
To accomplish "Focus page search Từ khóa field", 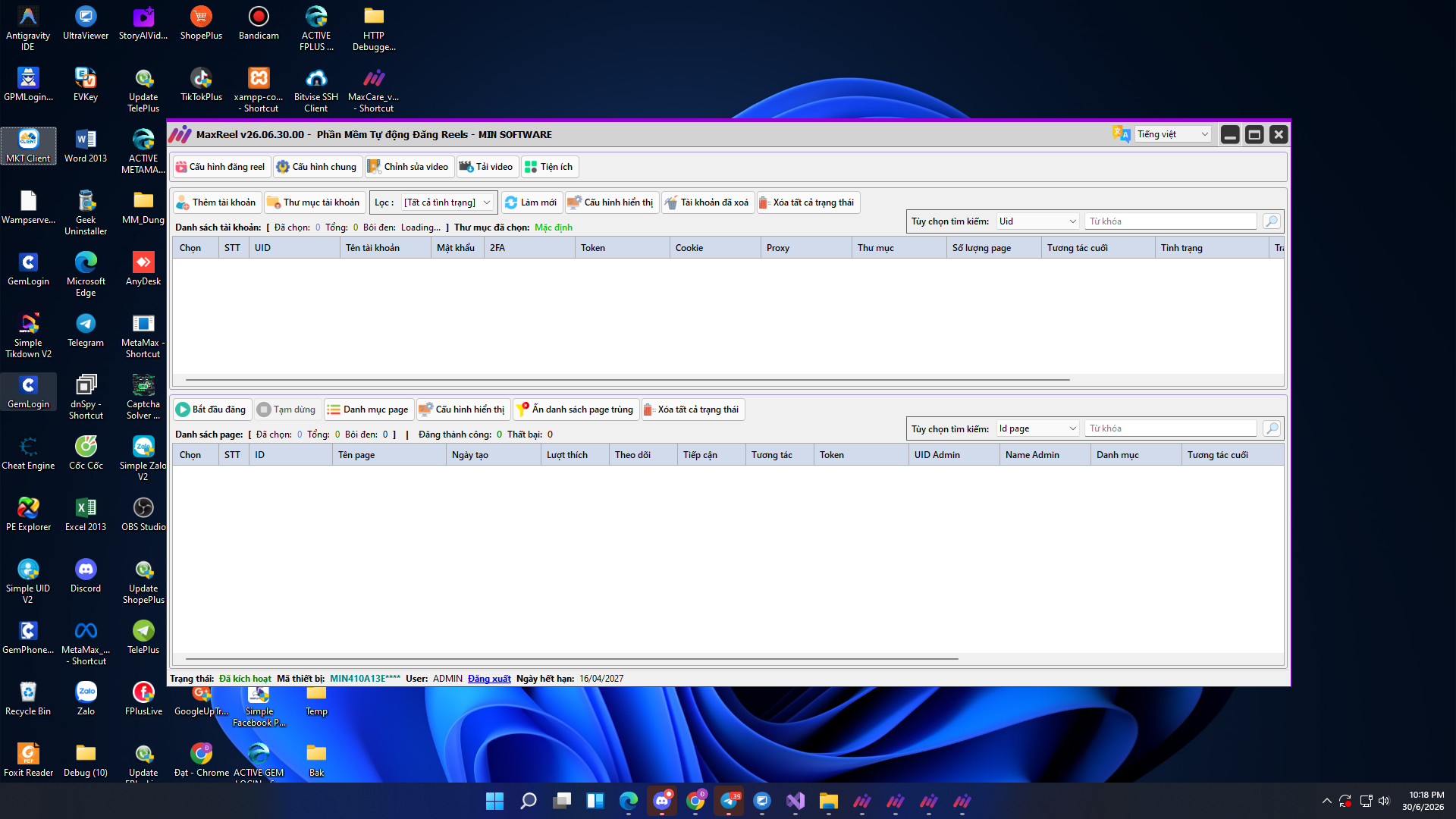I will click(x=1170, y=428).
